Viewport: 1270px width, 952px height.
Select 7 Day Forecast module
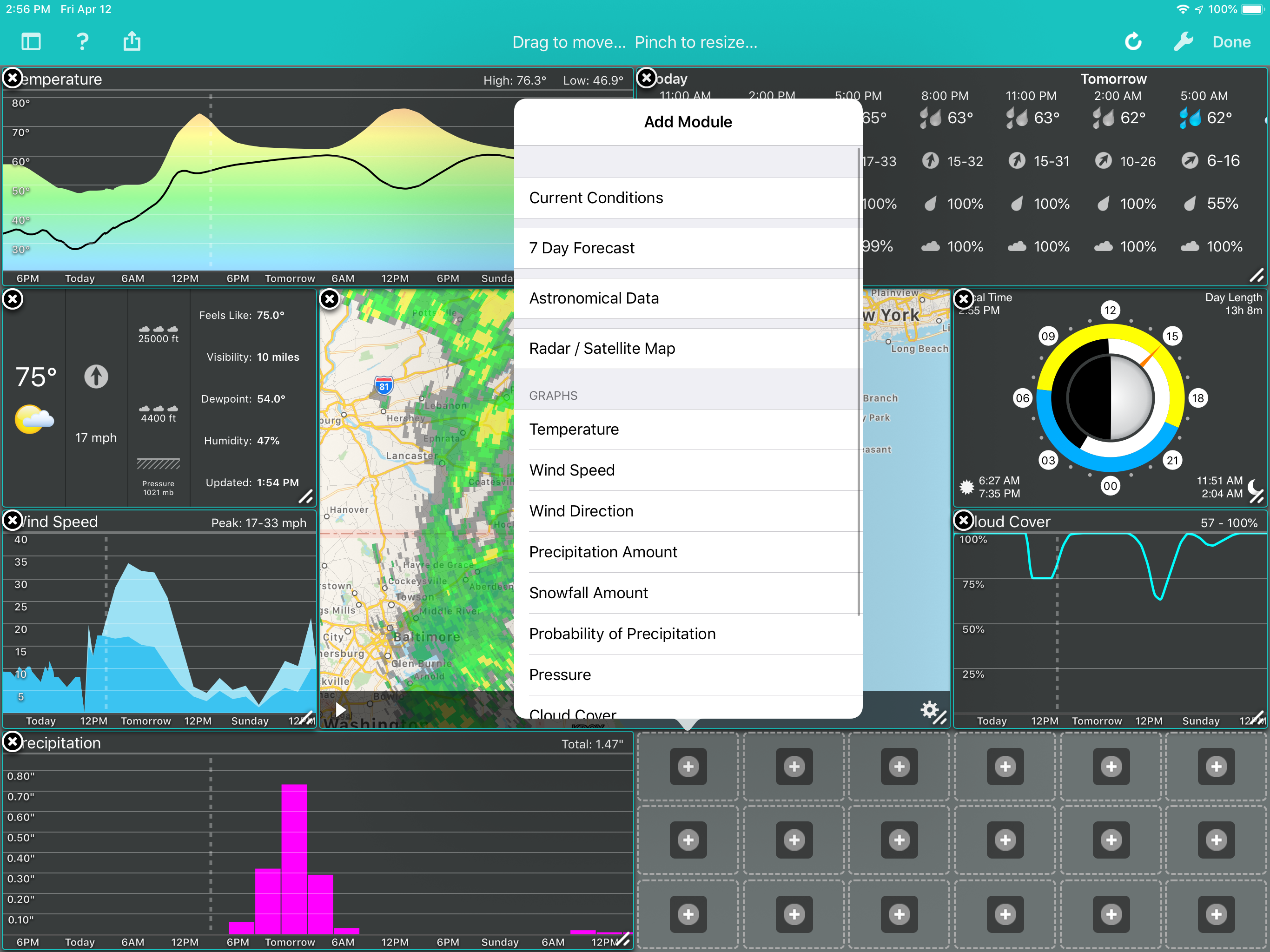(x=688, y=248)
